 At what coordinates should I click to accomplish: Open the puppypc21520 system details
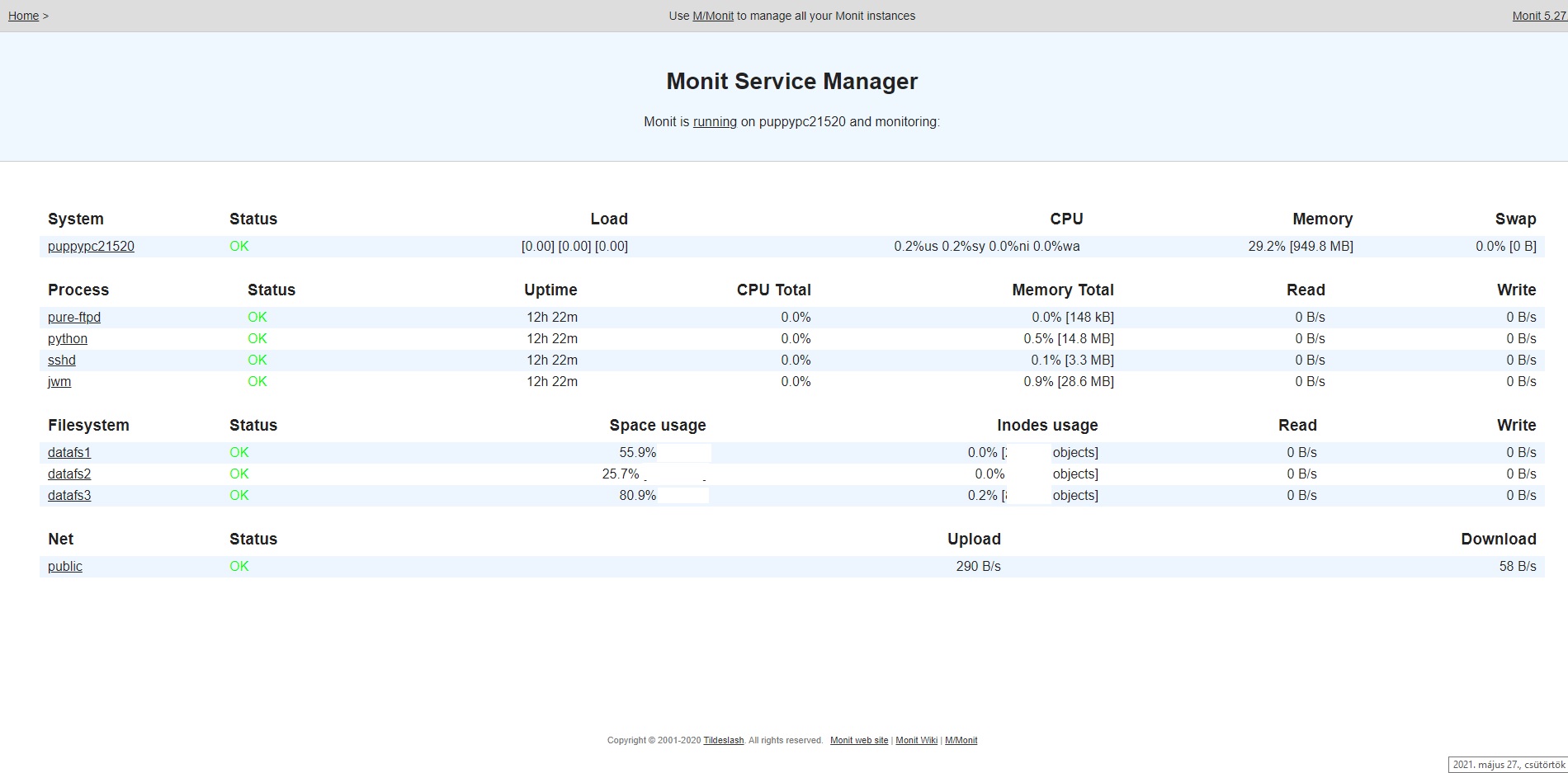(x=91, y=246)
